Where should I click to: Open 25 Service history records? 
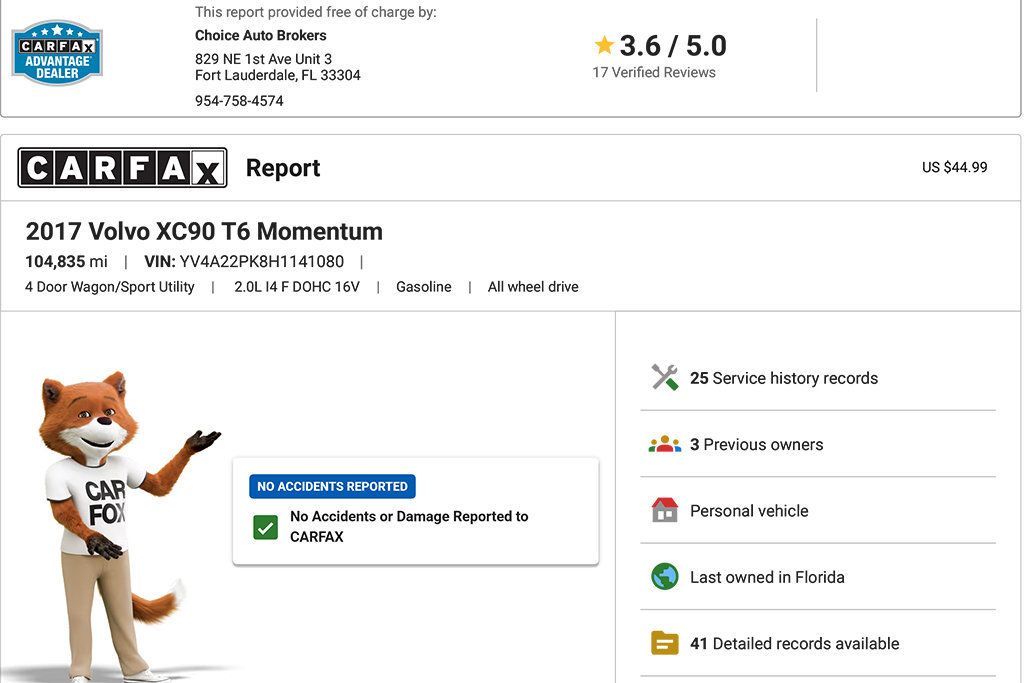[783, 378]
